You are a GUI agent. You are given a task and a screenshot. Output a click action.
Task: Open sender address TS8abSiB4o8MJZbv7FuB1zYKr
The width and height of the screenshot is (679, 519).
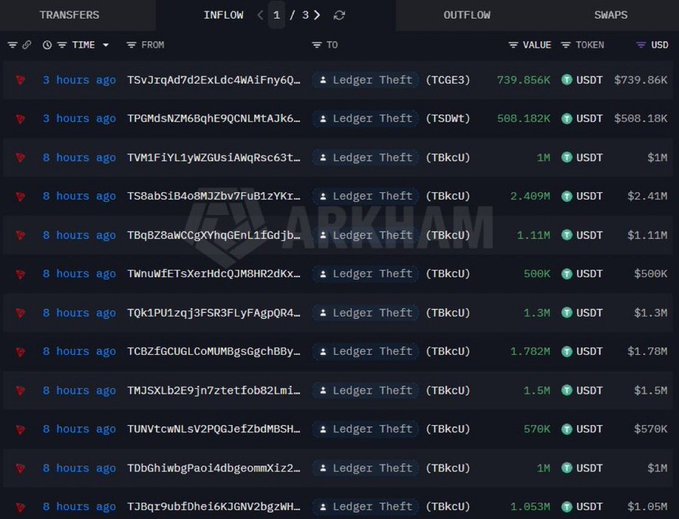[x=213, y=196]
